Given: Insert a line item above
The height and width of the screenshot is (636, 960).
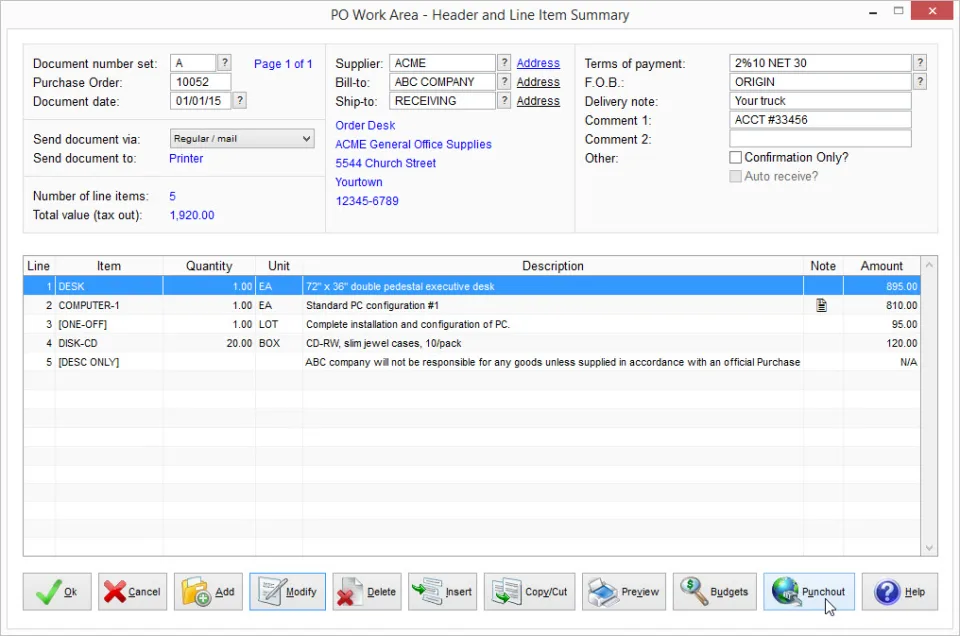Looking at the screenshot, I should (443, 591).
